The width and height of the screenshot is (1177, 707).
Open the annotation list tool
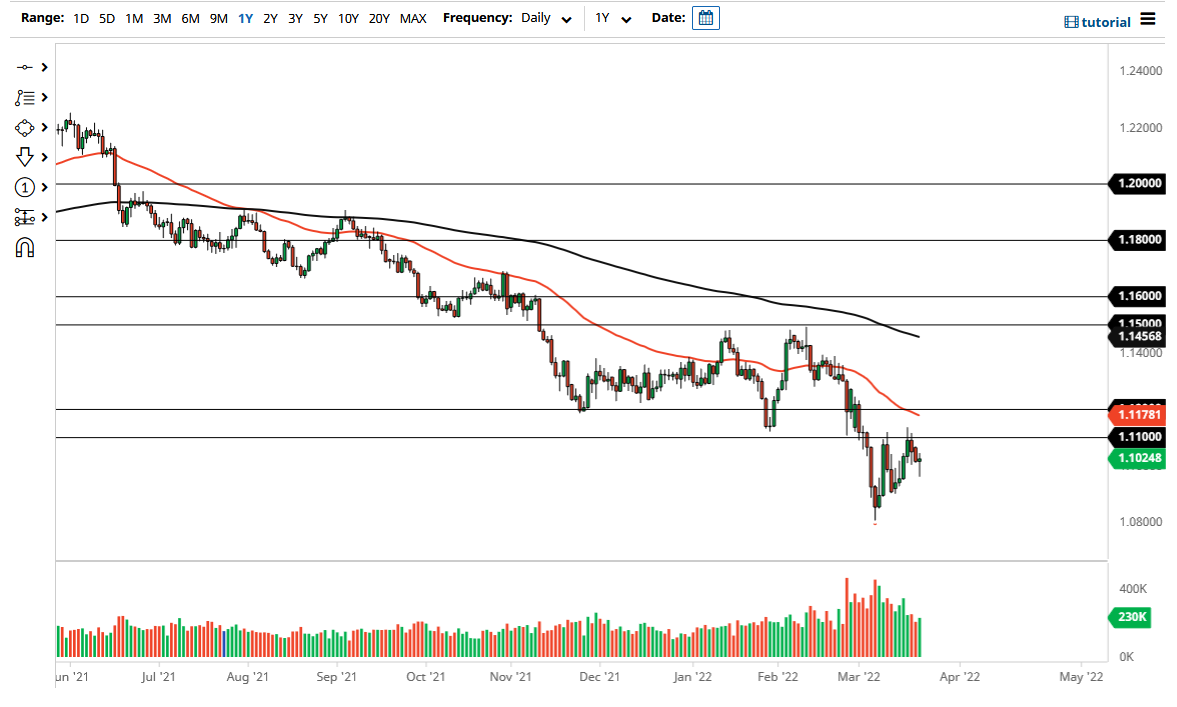pos(24,97)
